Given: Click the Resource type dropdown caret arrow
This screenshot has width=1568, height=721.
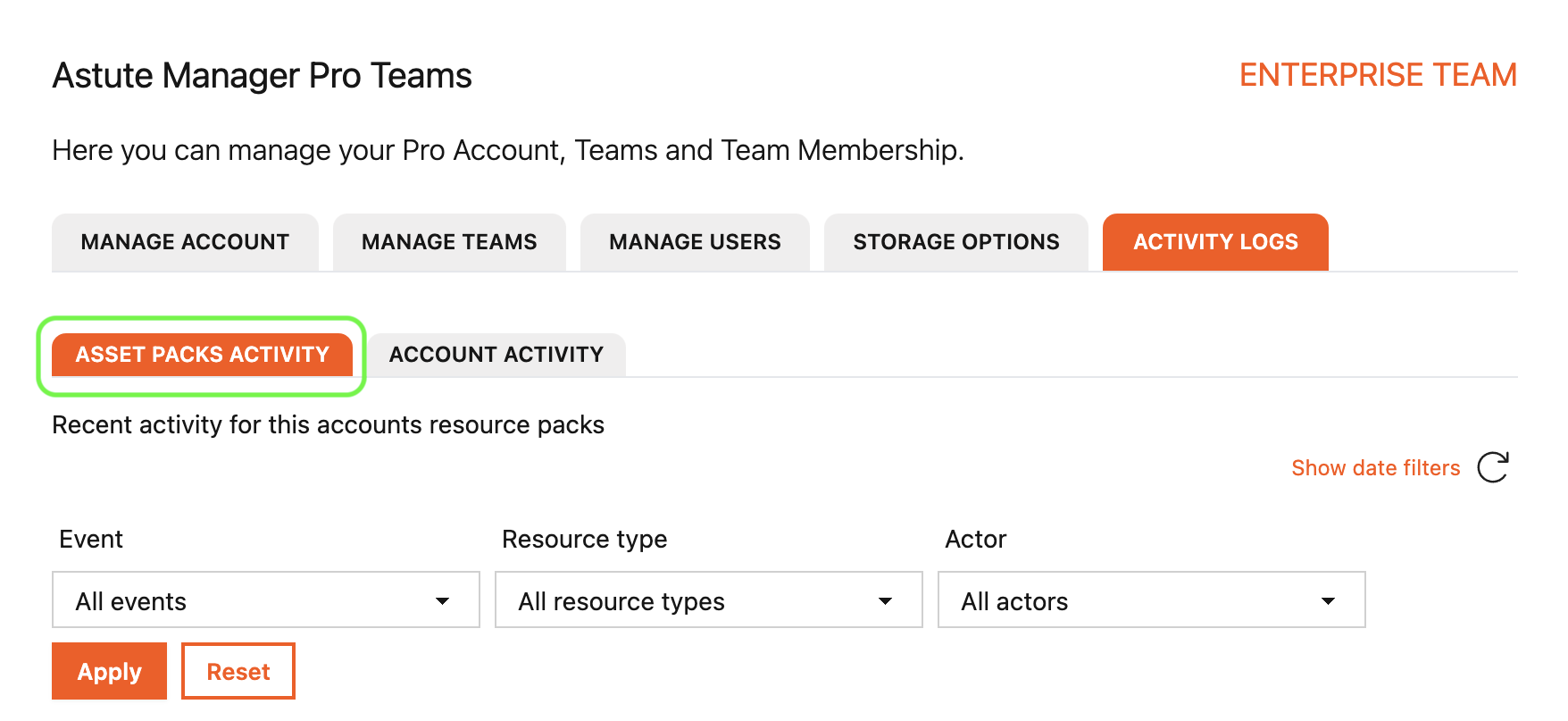Looking at the screenshot, I should pyautogui.click(x=885, y=601).
